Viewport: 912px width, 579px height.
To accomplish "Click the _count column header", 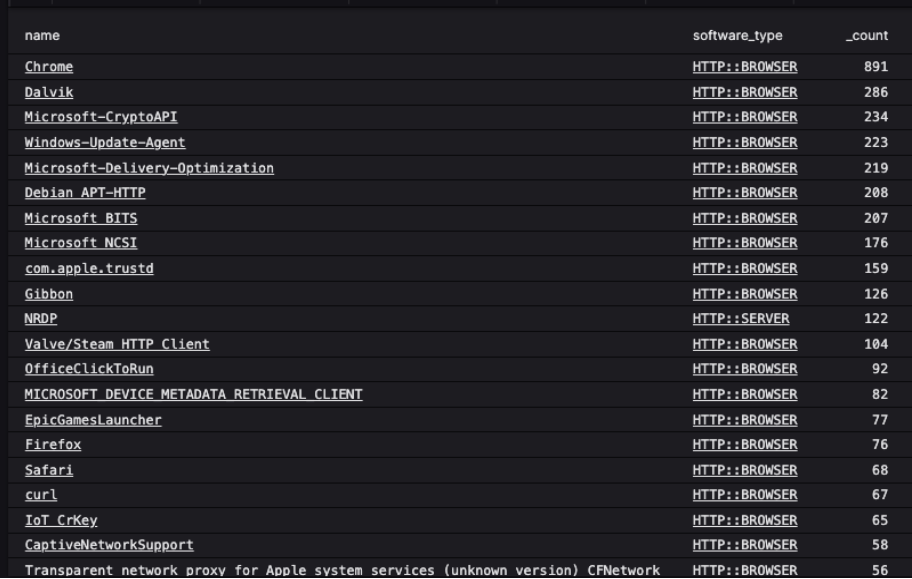I will coord(866,36).
